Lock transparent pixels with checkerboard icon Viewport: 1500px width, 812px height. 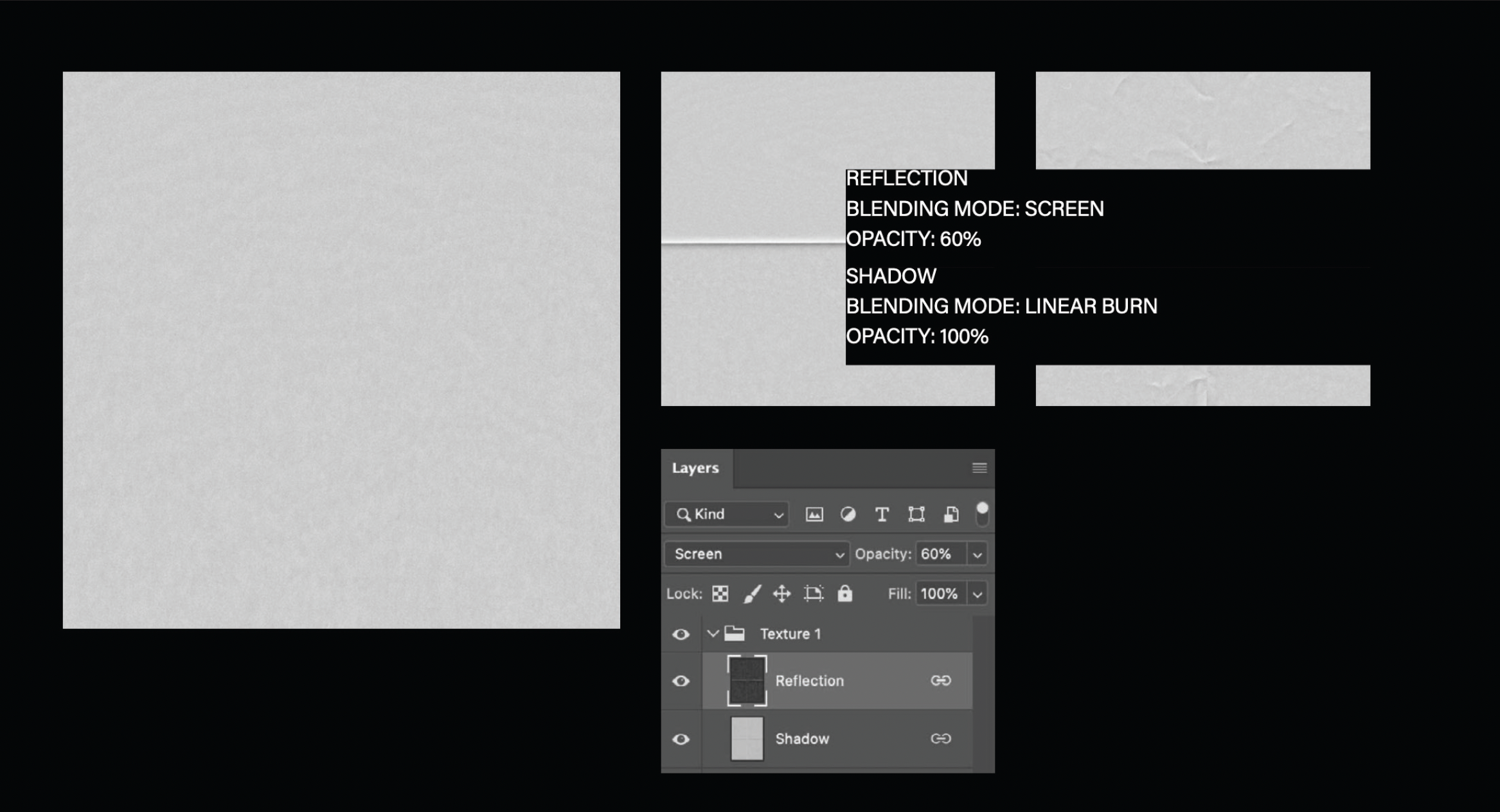[720, 594]
